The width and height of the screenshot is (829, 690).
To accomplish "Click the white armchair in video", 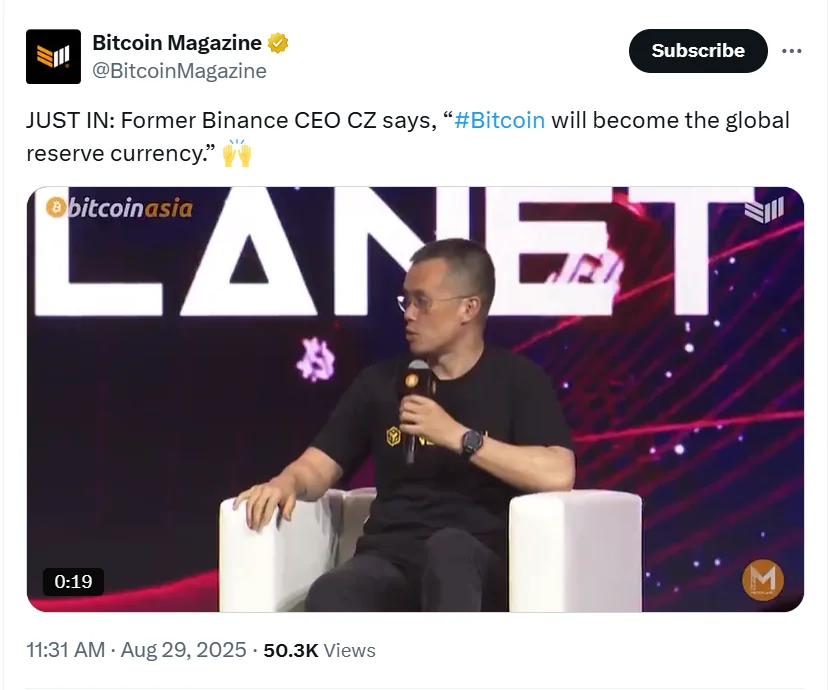I will [431, 550].
